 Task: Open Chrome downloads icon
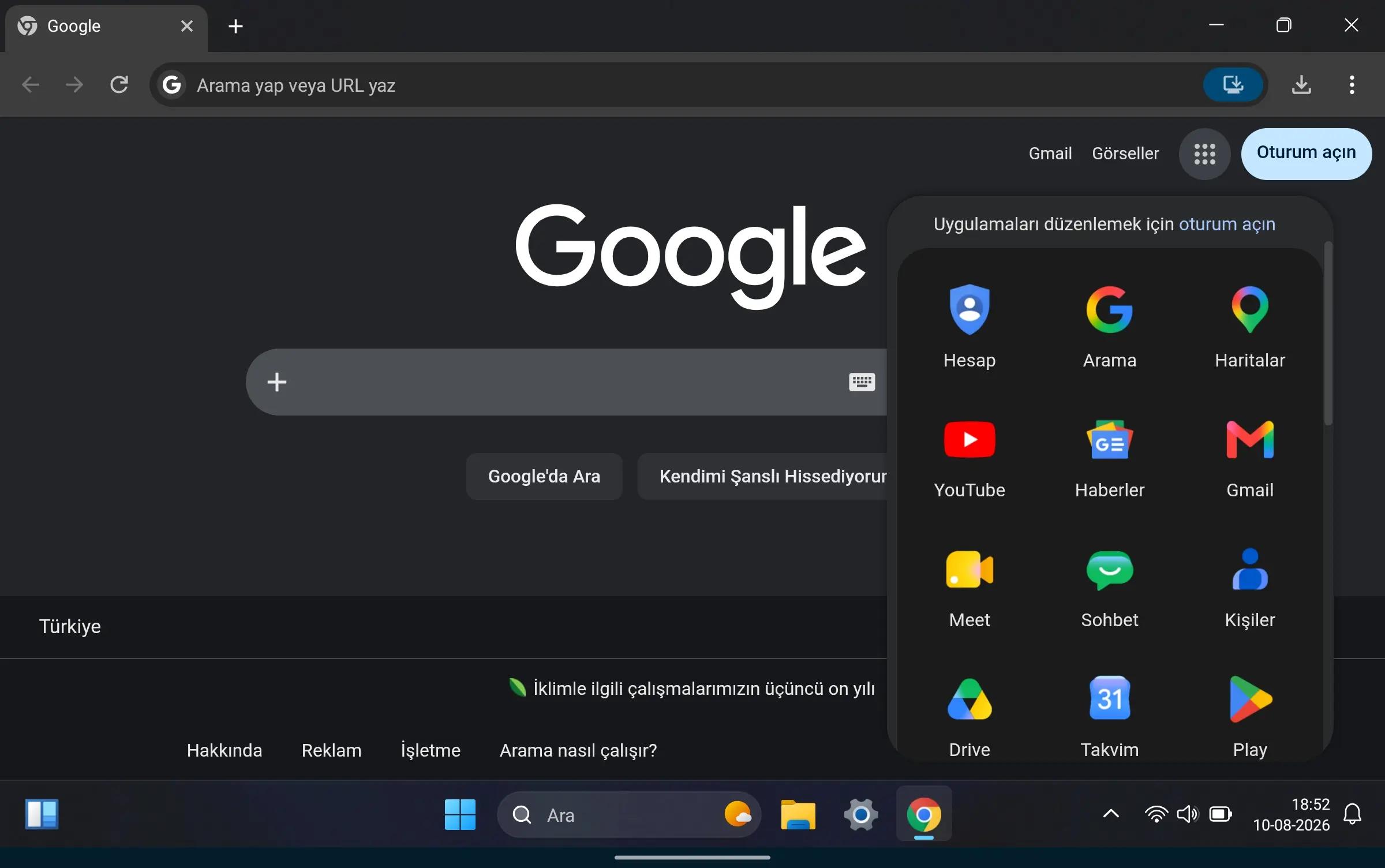pos(1301,85)
